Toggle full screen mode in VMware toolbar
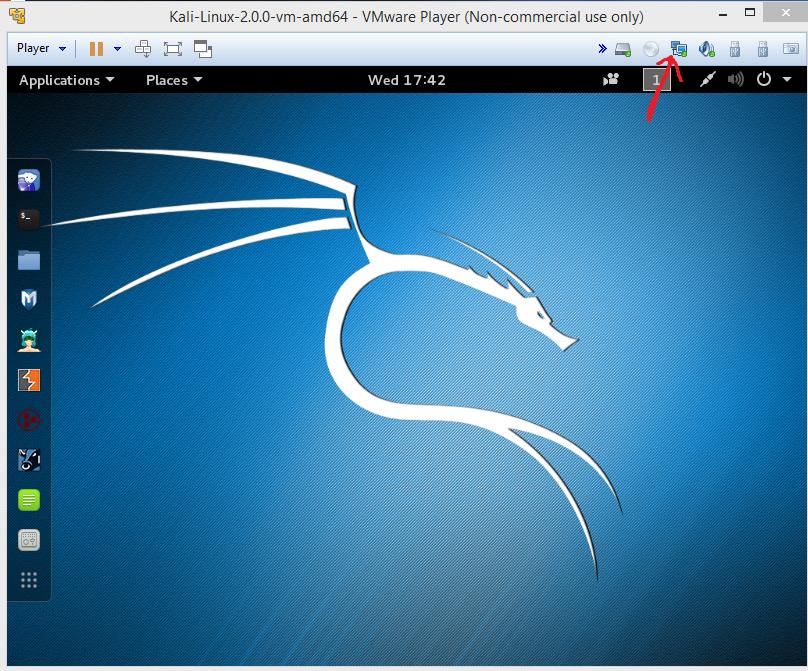 [x=172, y=48]
